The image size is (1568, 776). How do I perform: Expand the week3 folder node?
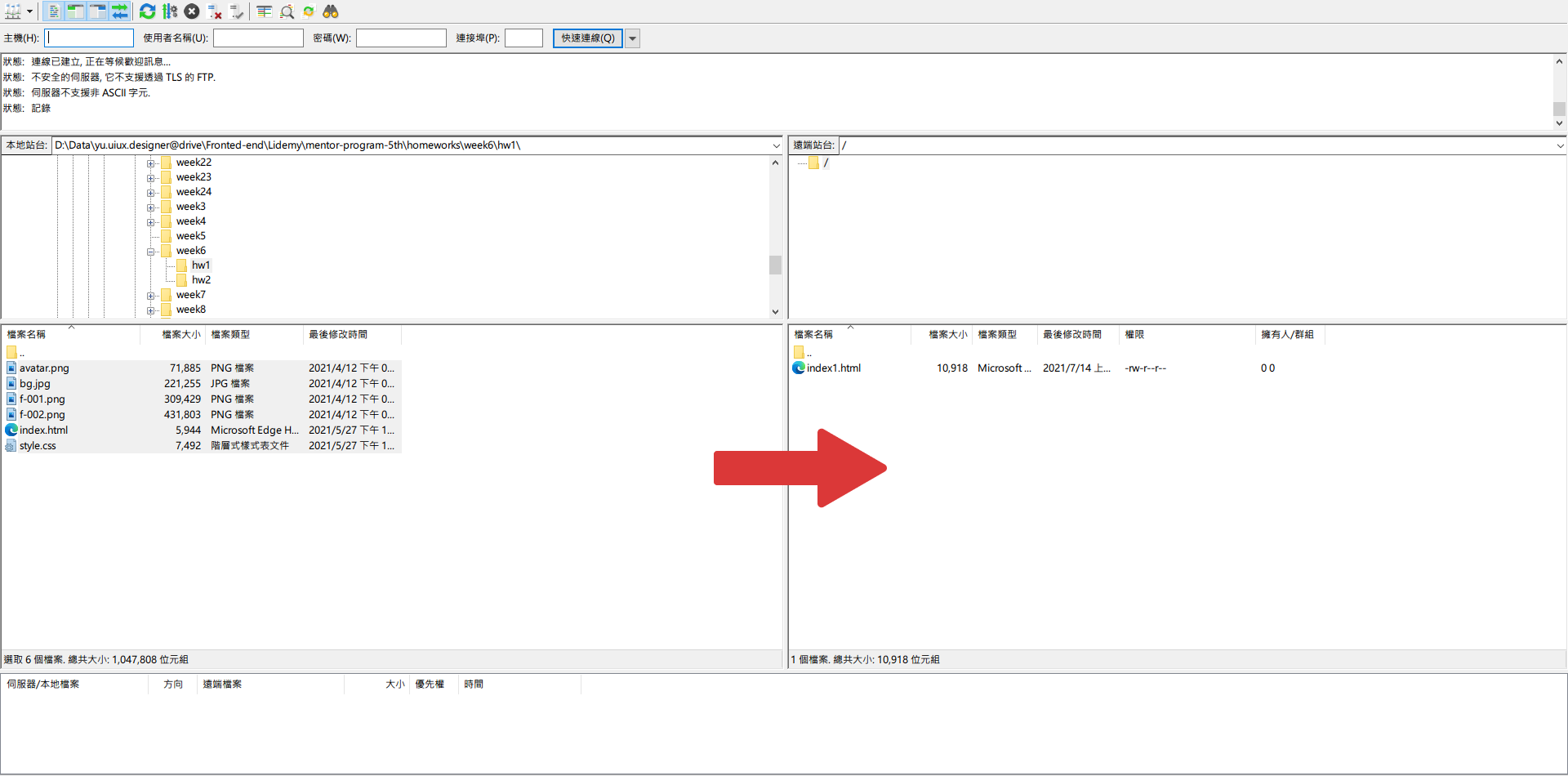[x=150, y=207]
